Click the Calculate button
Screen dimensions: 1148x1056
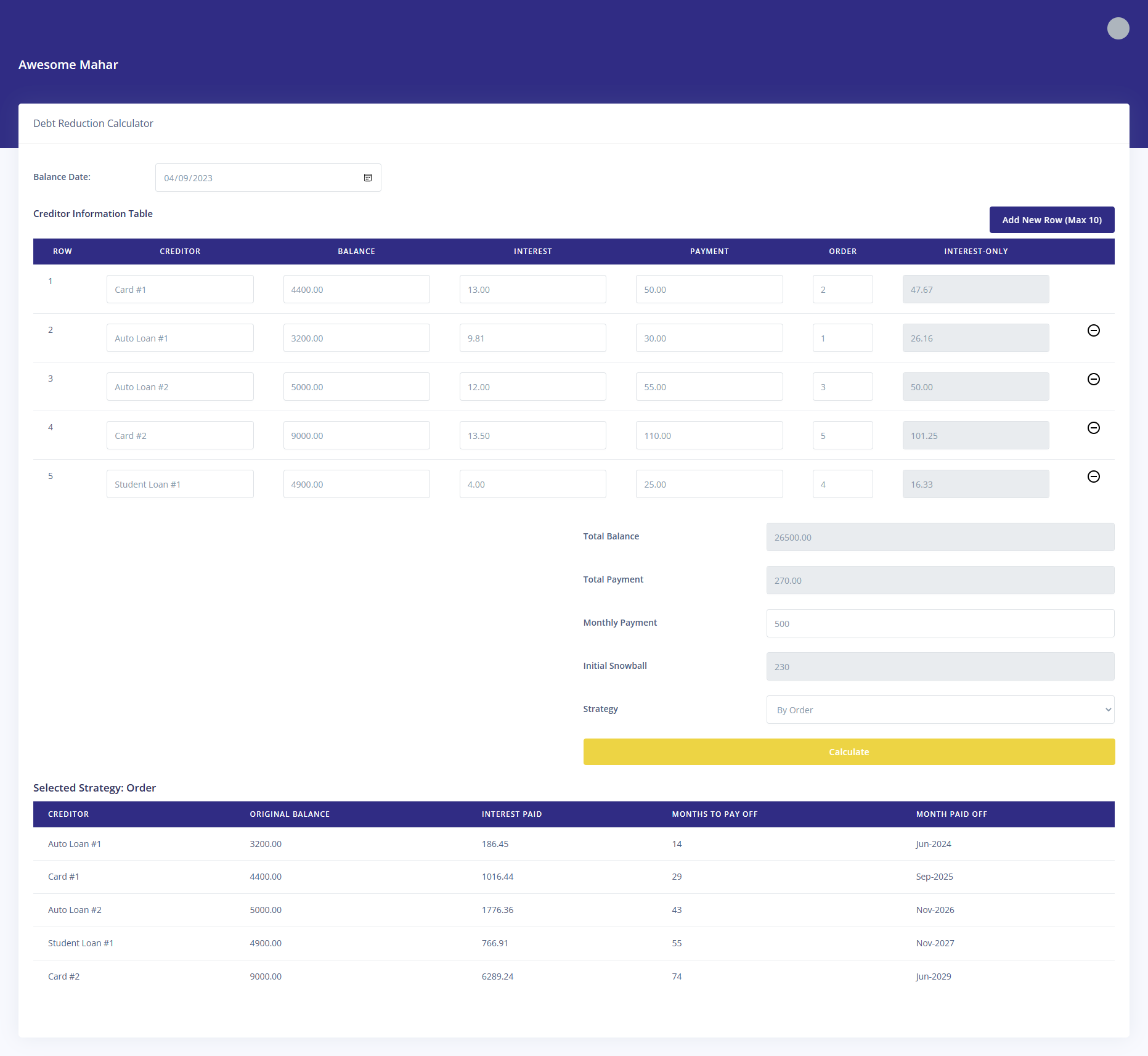[849, 751]
